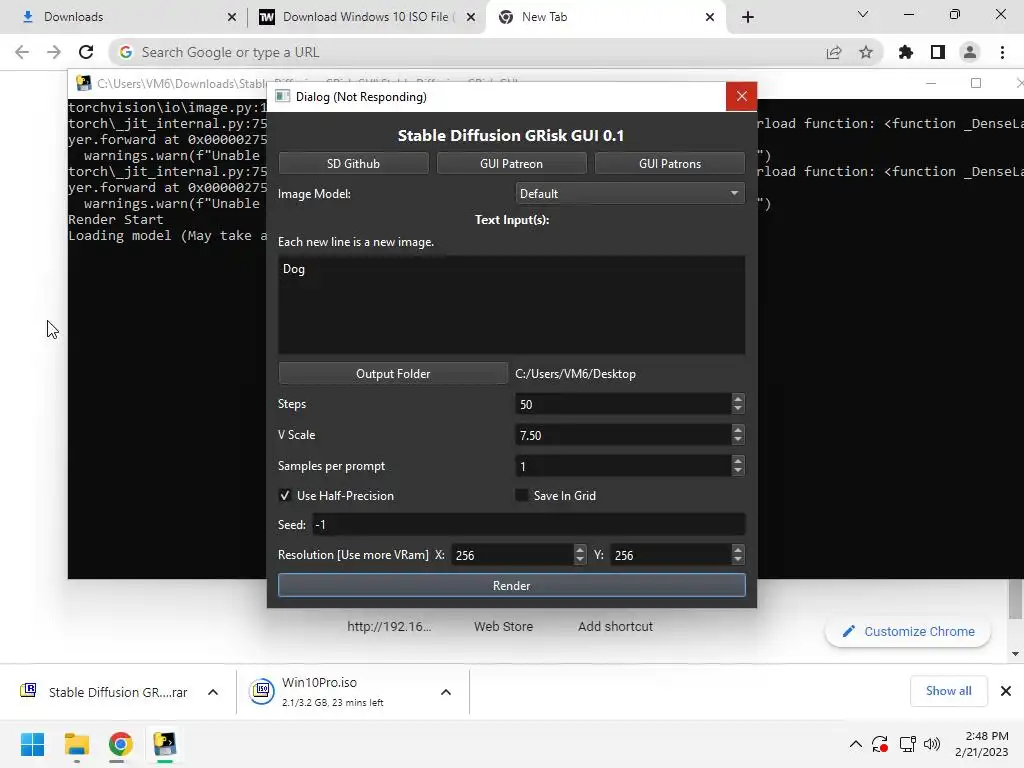This screenshot has width=1024, height=768.
Task: Open File Explorer from taskbar
Action: coord(76,744)
